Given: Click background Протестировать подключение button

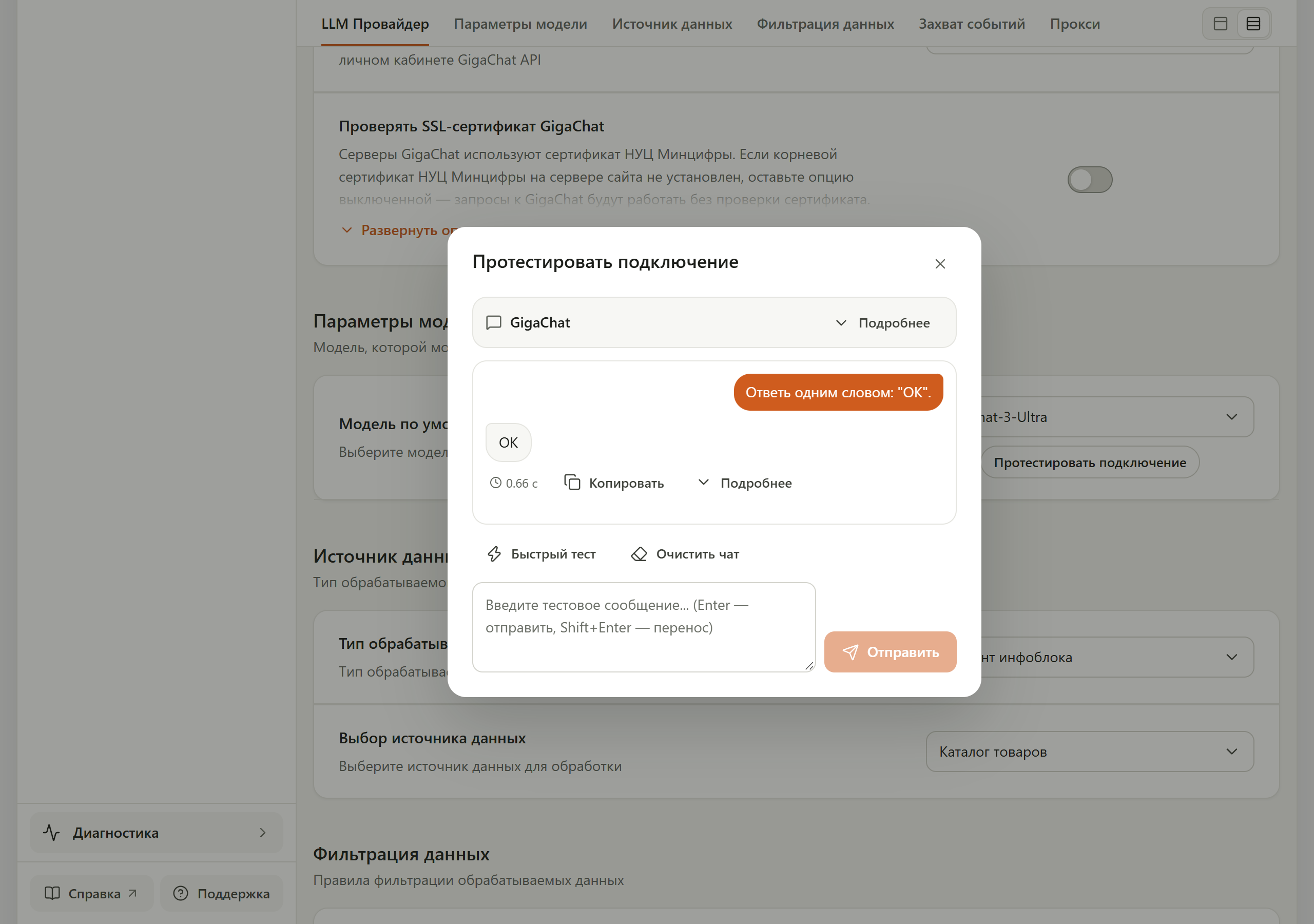Looking at the screenshot, I should (1090, 462).
